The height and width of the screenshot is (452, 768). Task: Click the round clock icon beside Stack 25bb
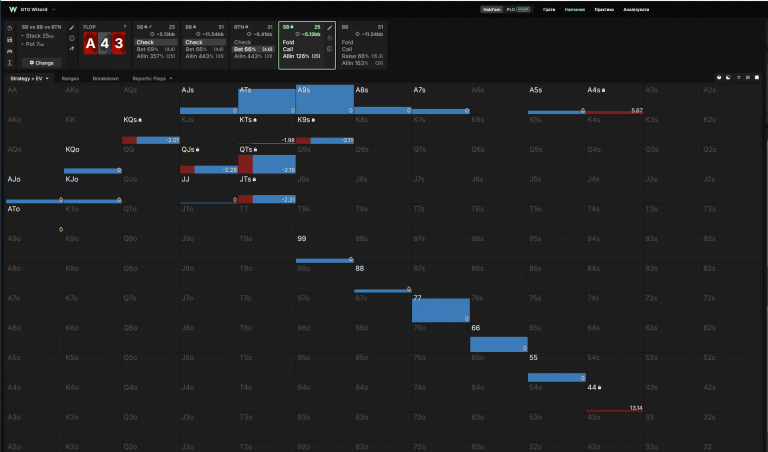[x=72, y=38]
